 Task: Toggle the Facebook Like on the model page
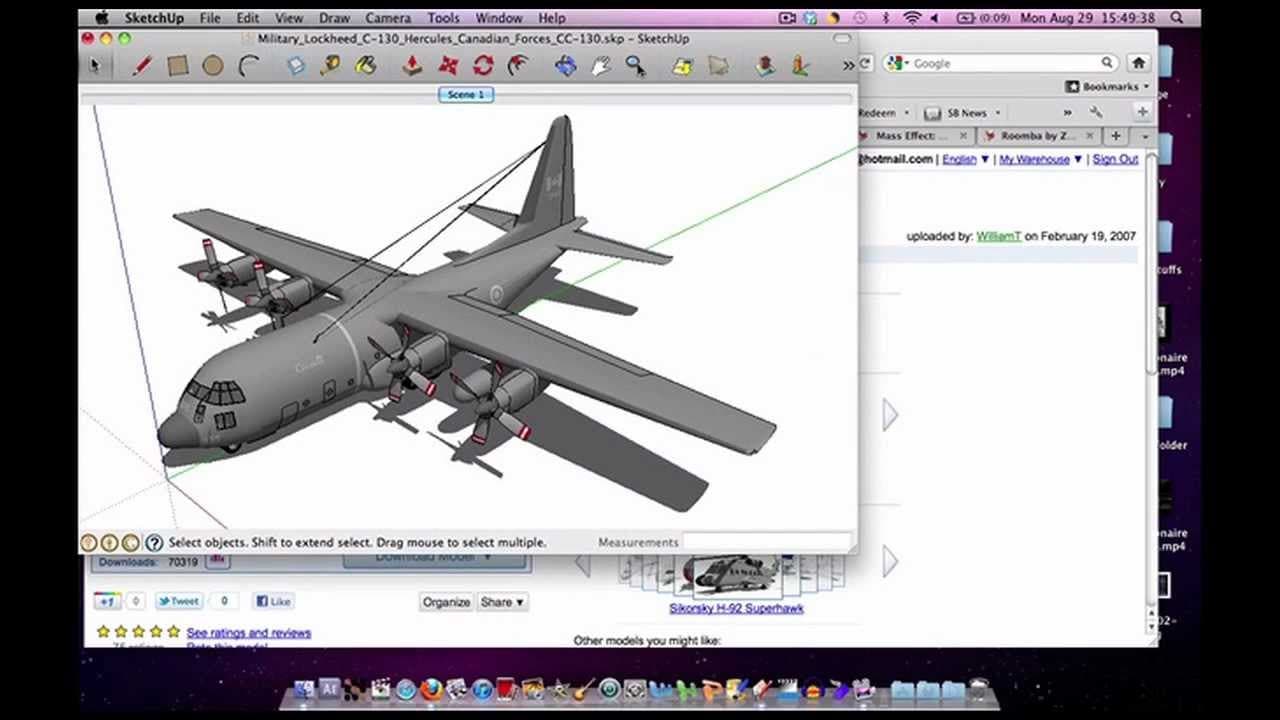click(x=273, y=601)
